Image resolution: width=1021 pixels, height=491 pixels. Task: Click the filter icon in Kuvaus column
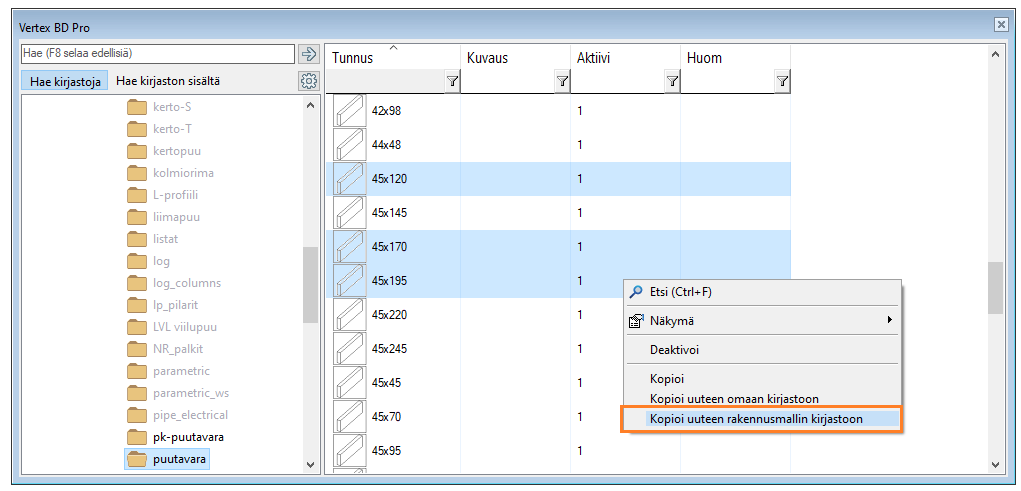click(562, 82)
